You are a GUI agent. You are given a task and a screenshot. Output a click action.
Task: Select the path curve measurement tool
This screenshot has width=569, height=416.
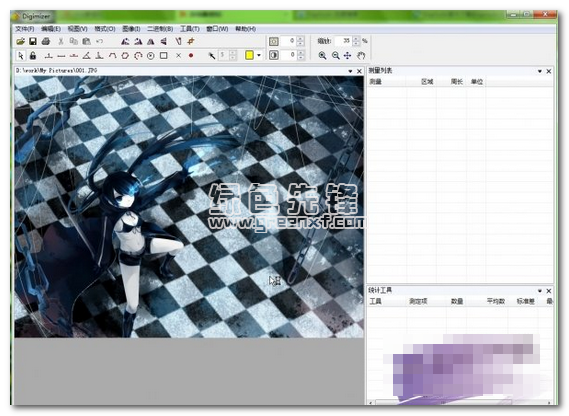click(112, 56)
